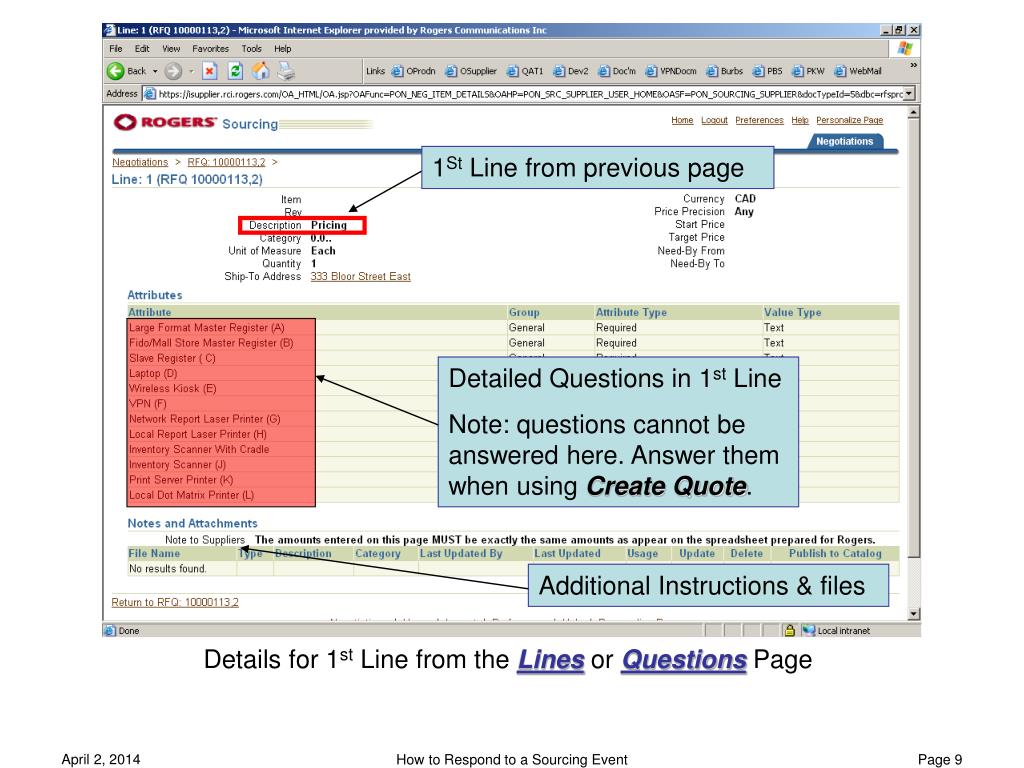Viewport: 1024px width, 768px height.
Task: Click the Slave Register (C) attribute
Action: (x=172, y=358)
